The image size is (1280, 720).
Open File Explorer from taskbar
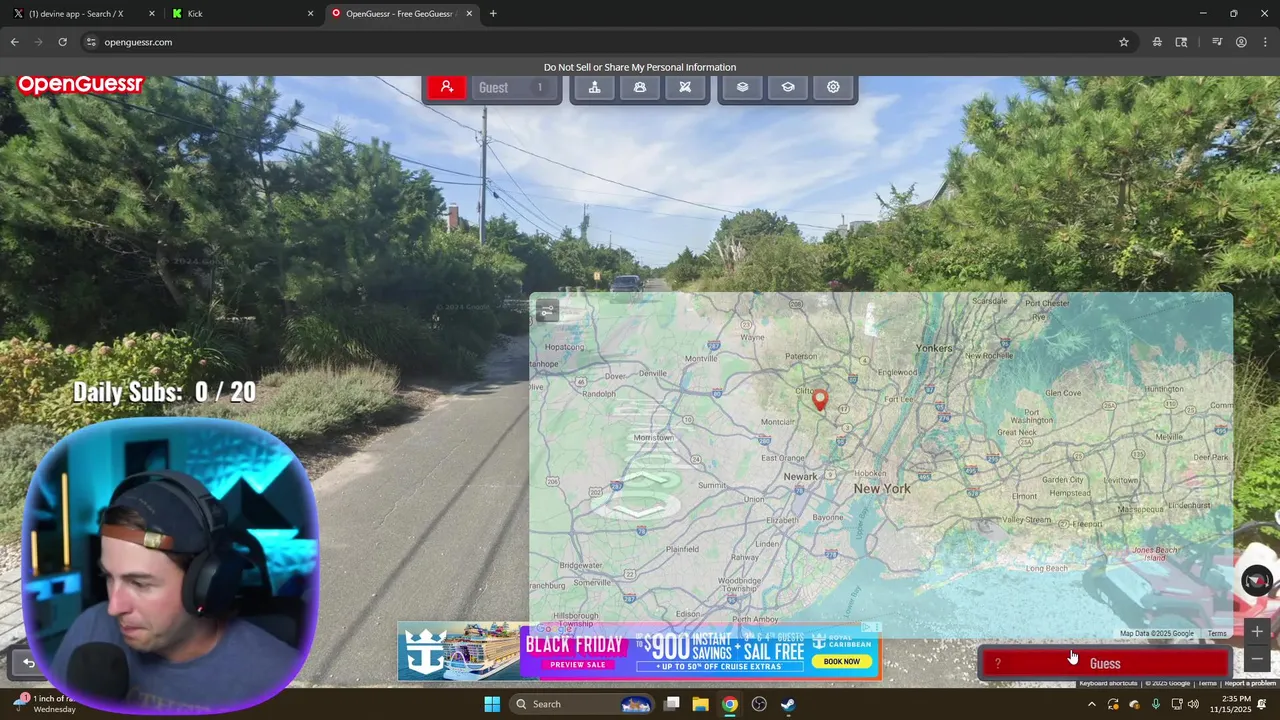tap(700, 704)
